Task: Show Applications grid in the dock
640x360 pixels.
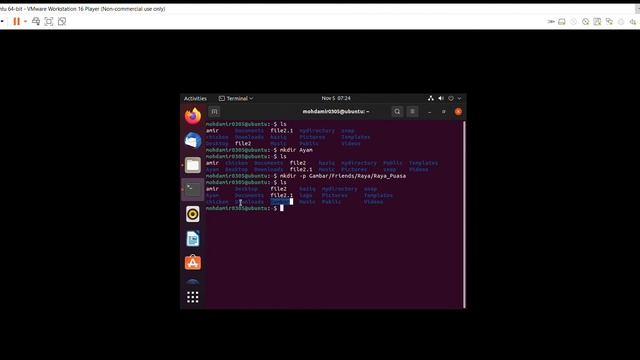Action: click(x=193, y=297)
